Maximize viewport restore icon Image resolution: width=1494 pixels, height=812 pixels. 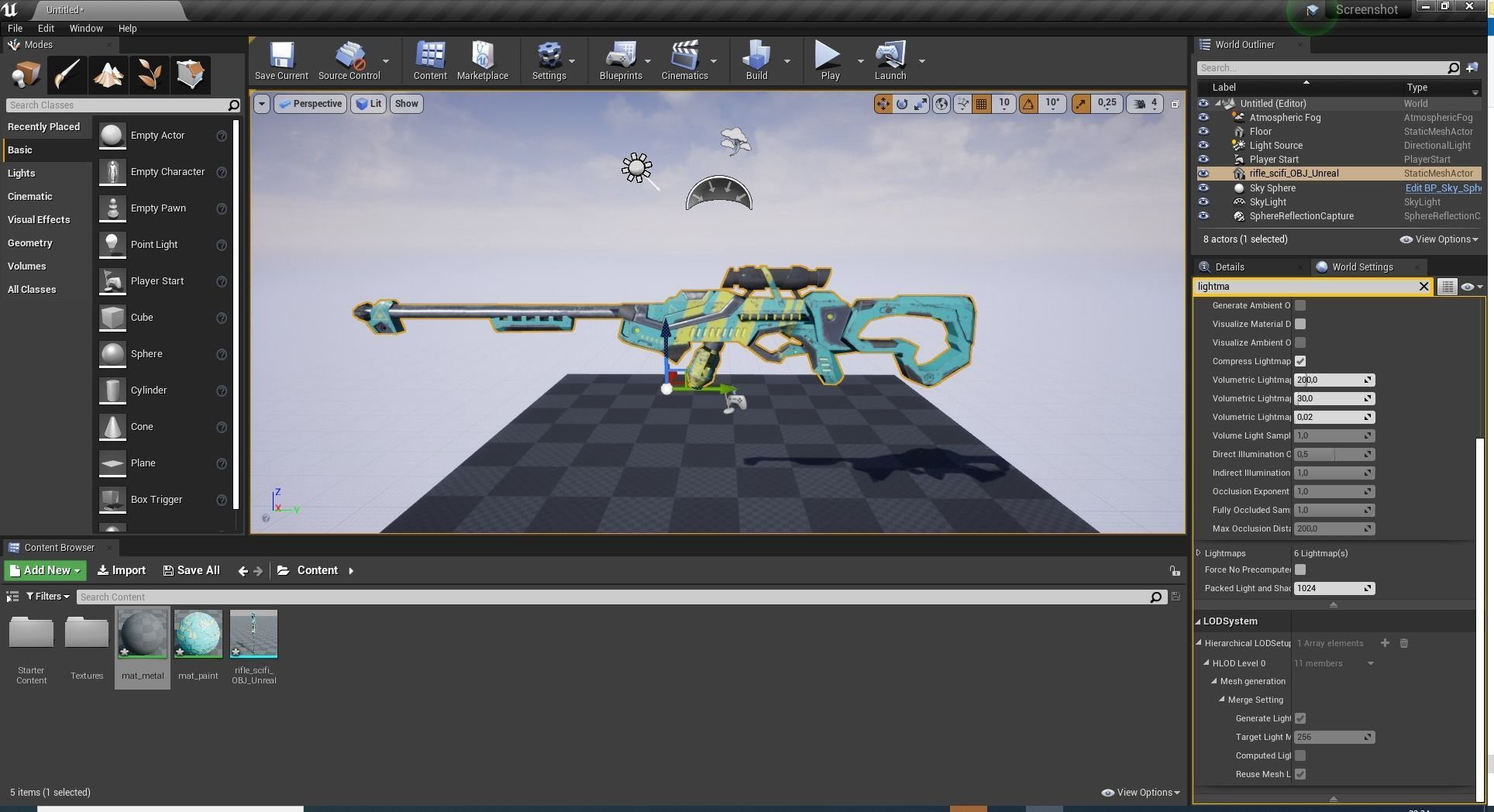click(x=1175, y=104)
